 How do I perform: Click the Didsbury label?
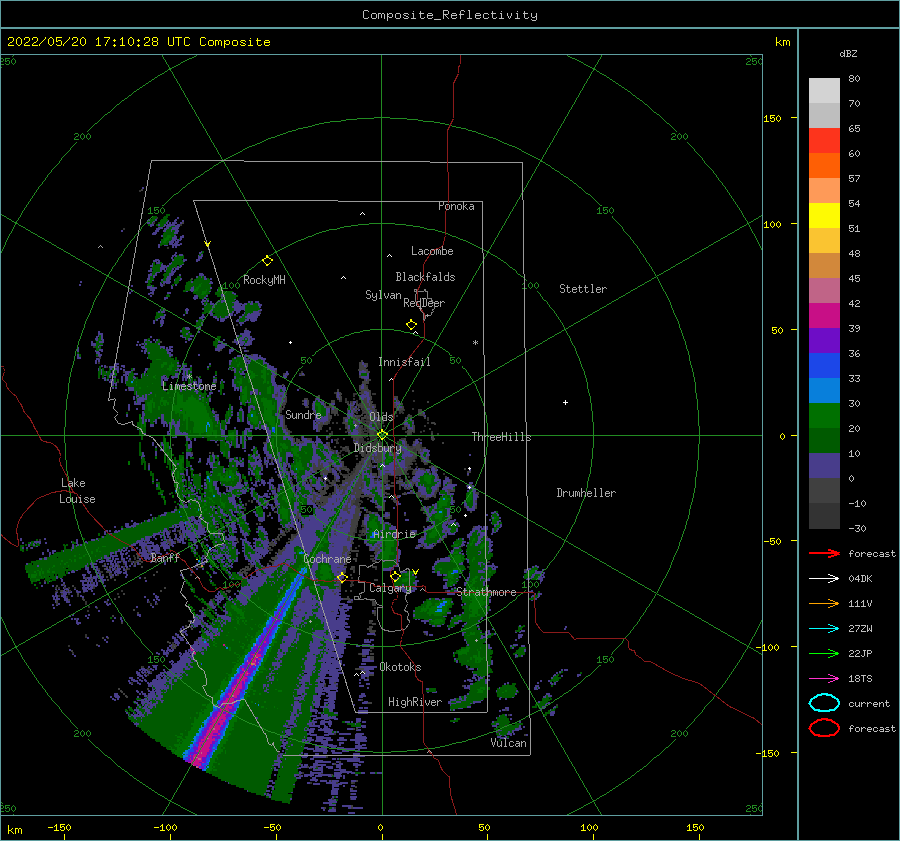click(377, 448)
